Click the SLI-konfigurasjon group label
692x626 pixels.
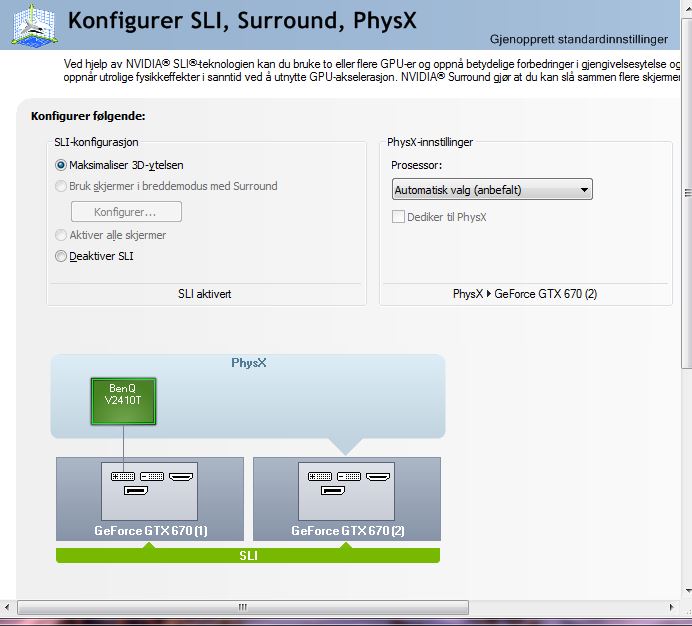[96, 142]
